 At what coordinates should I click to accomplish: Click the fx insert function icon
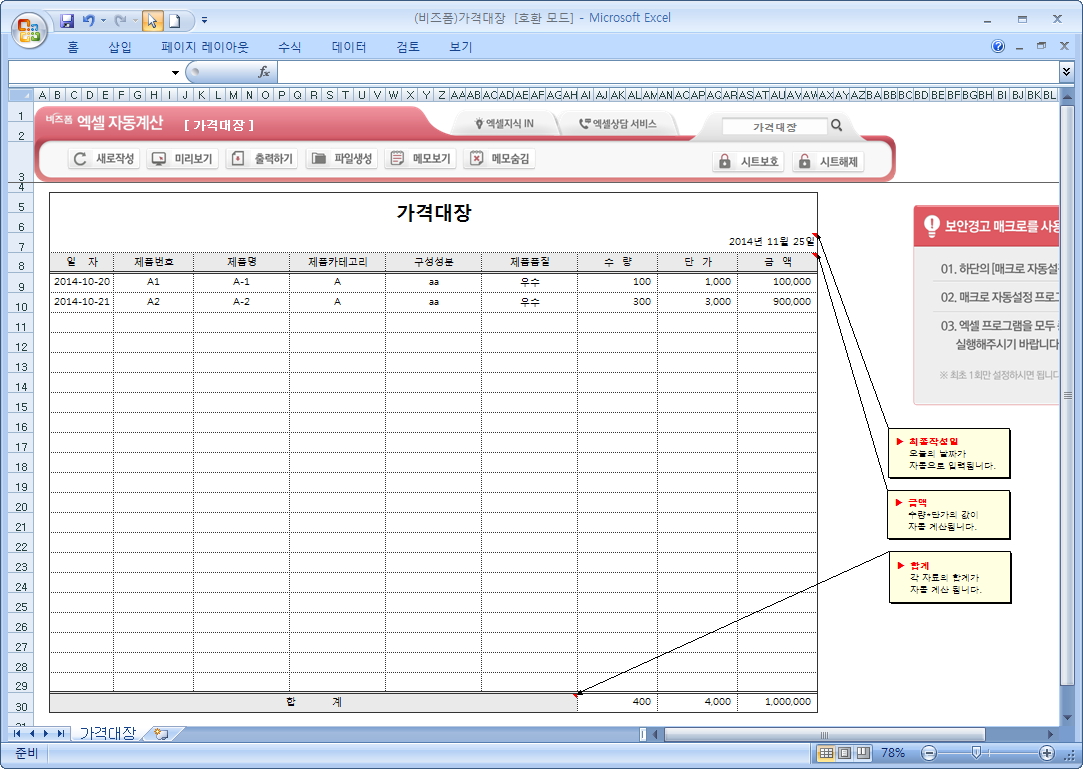click(x=264, y=72)
